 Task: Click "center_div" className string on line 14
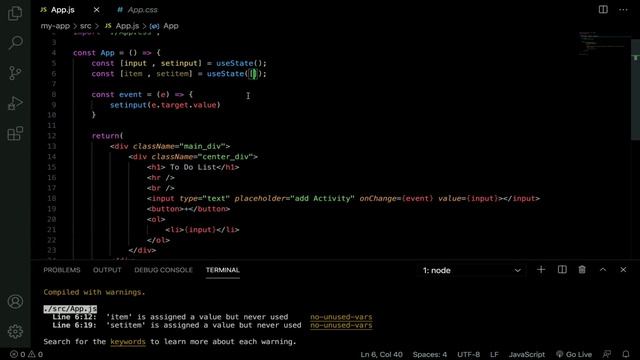(x=225, y=157)
